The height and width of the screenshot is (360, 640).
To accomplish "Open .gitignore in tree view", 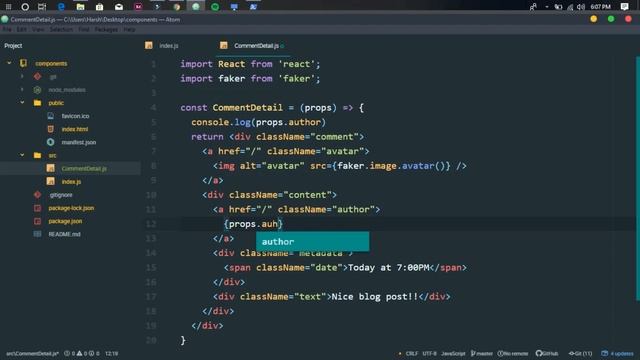I will coord(61,195).
